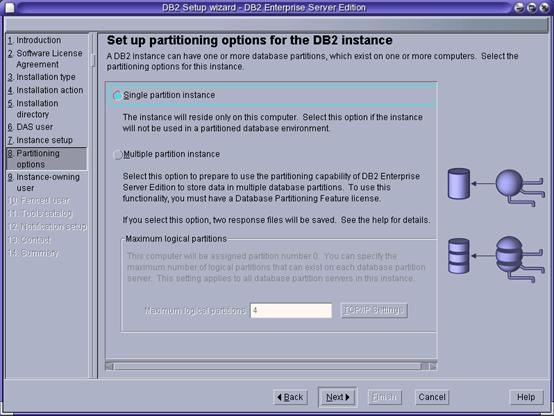The image size is (554, 416).
Task: Jump to step 1 Introduction
Action: [34, 40]
